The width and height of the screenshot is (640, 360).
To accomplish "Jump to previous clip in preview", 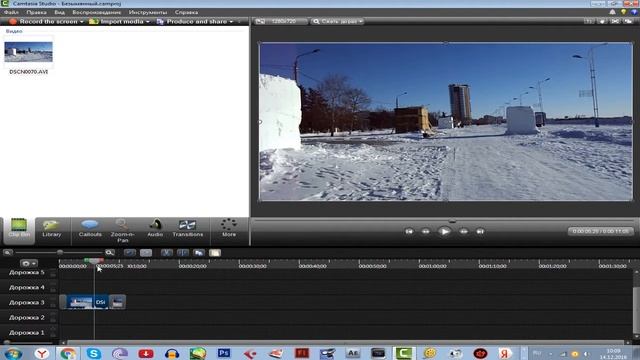I will pos(409,231).
